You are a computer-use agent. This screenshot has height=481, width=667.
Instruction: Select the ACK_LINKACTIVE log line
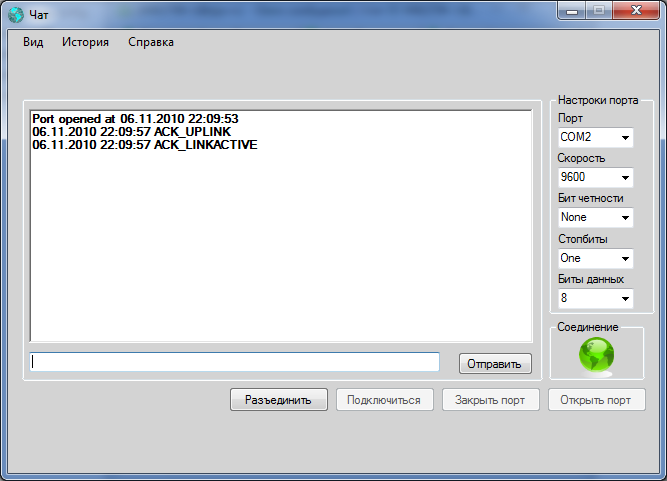pyautogui.click(x=145, y=145)
